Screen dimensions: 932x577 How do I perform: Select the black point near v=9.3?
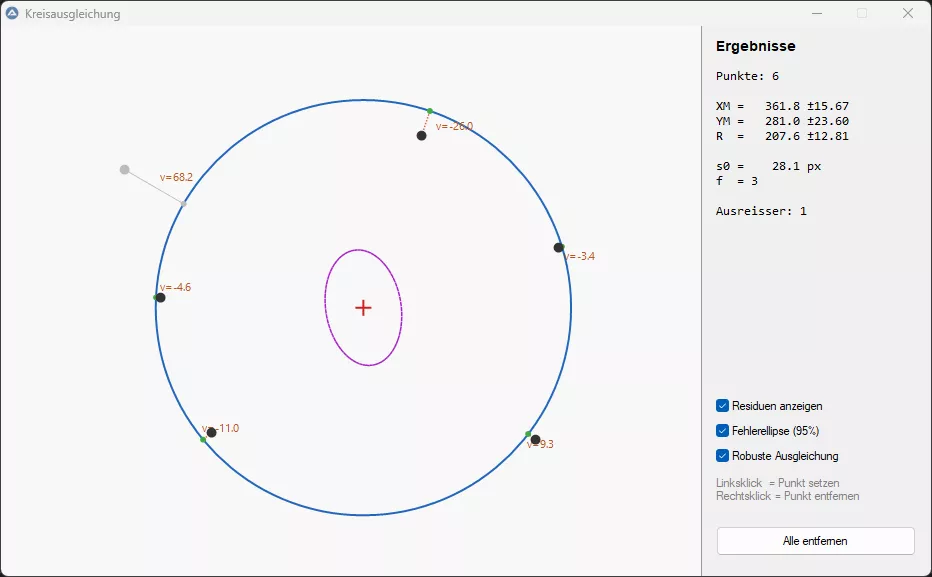(535, 440)
